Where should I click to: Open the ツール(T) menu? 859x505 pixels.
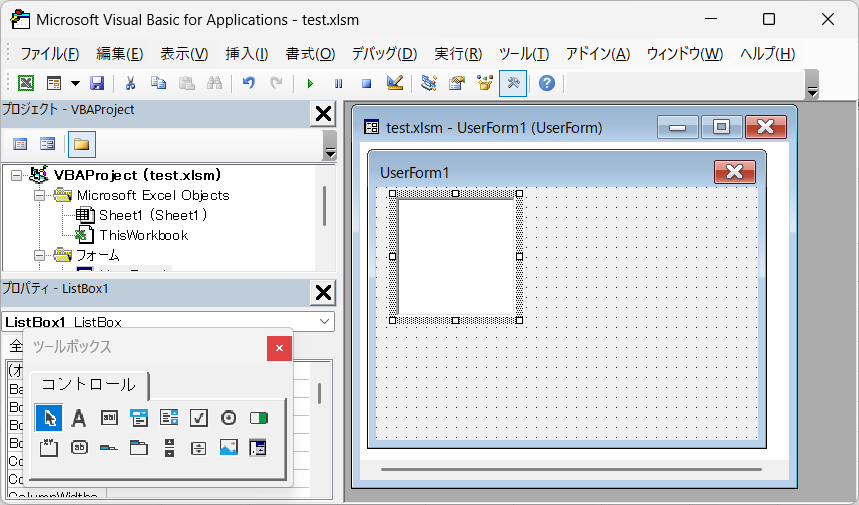point(524,54)
